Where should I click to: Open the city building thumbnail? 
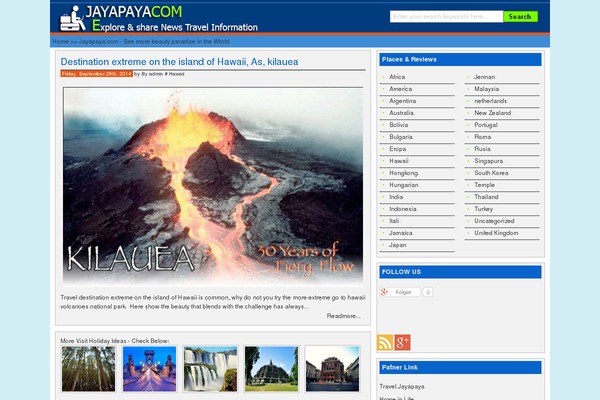pos(332,369)
